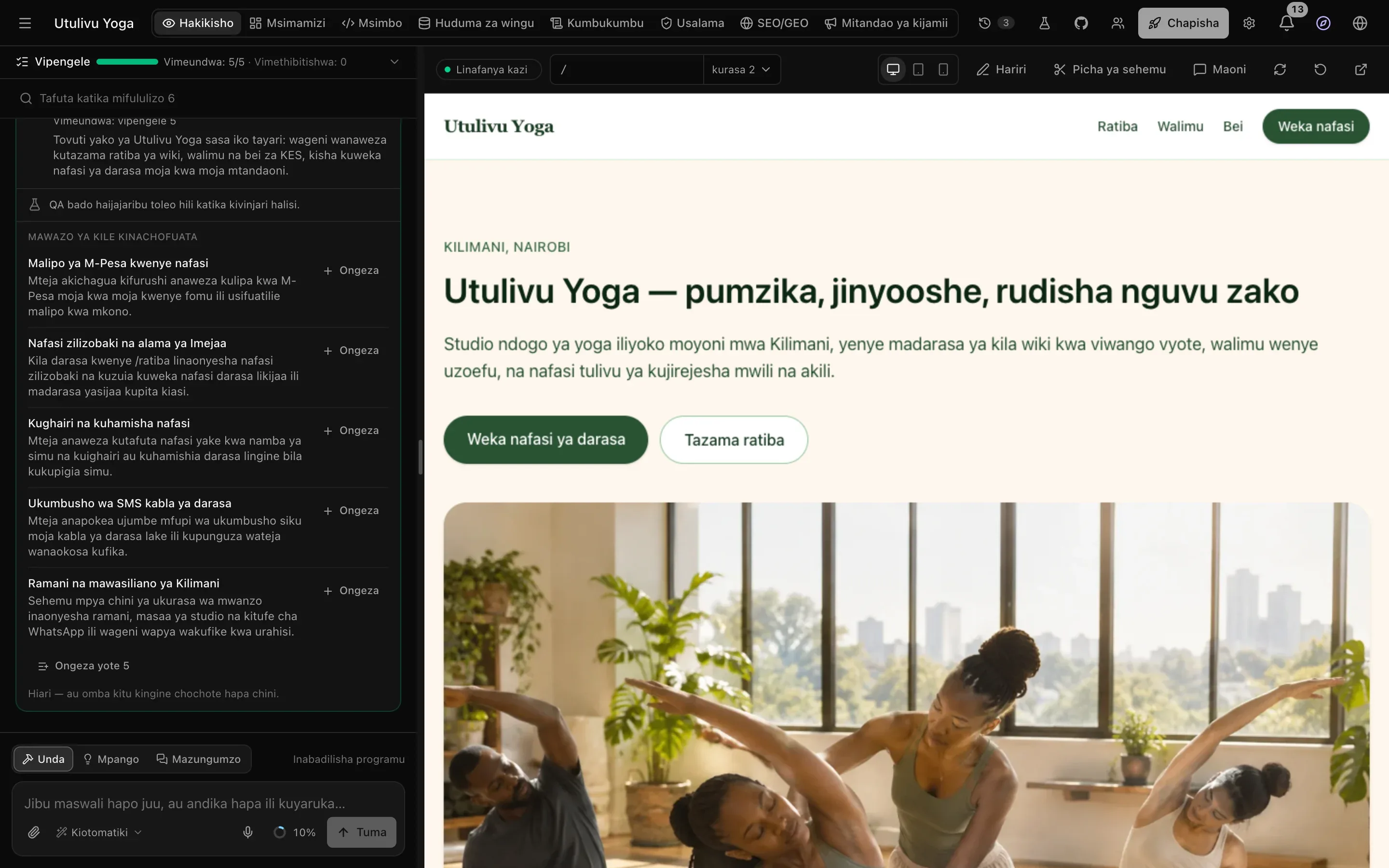Open the flask experiments icon in top bar
The height and width of the screenshot is (868, 1389).
pos(1044,23)
